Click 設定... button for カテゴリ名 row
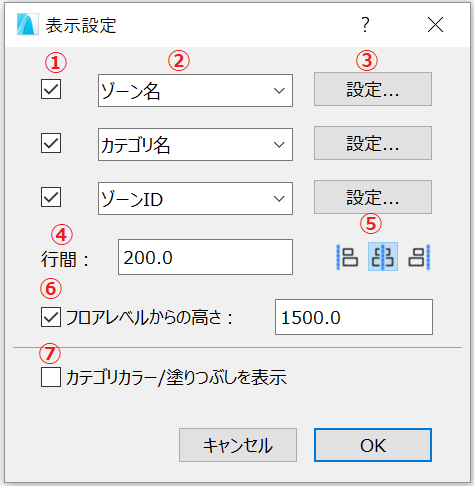 pyautogui.click(x=373, y=143)
